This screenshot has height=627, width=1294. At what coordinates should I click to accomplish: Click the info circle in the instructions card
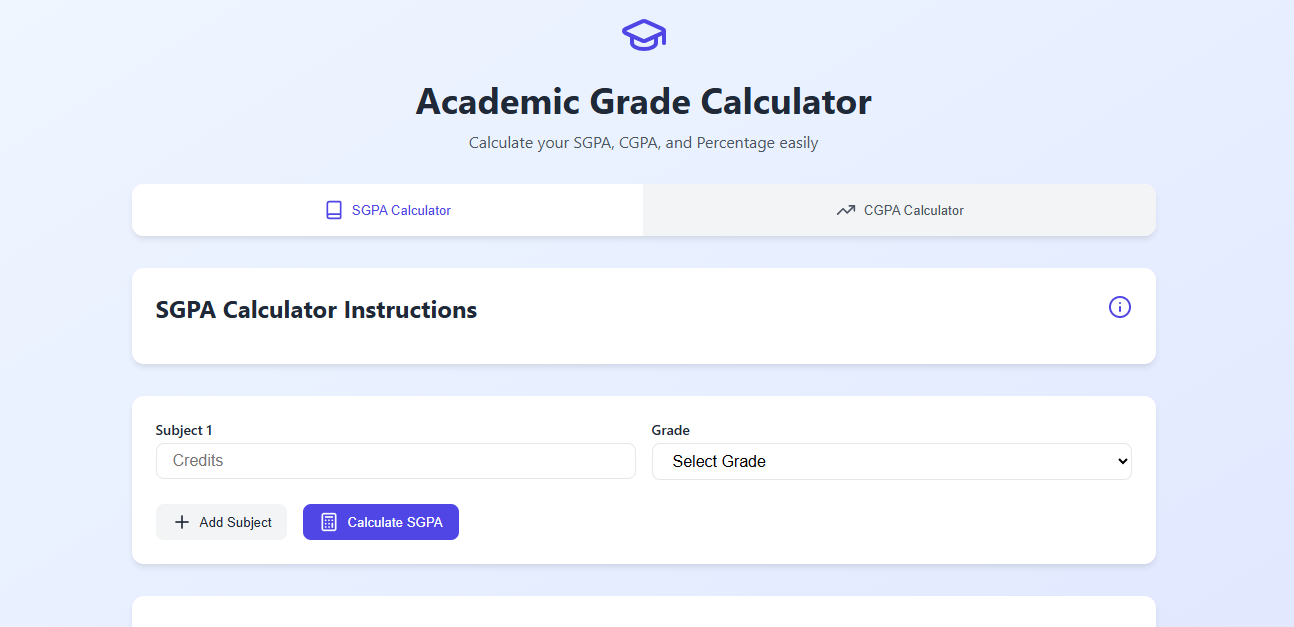(1119, 308)
